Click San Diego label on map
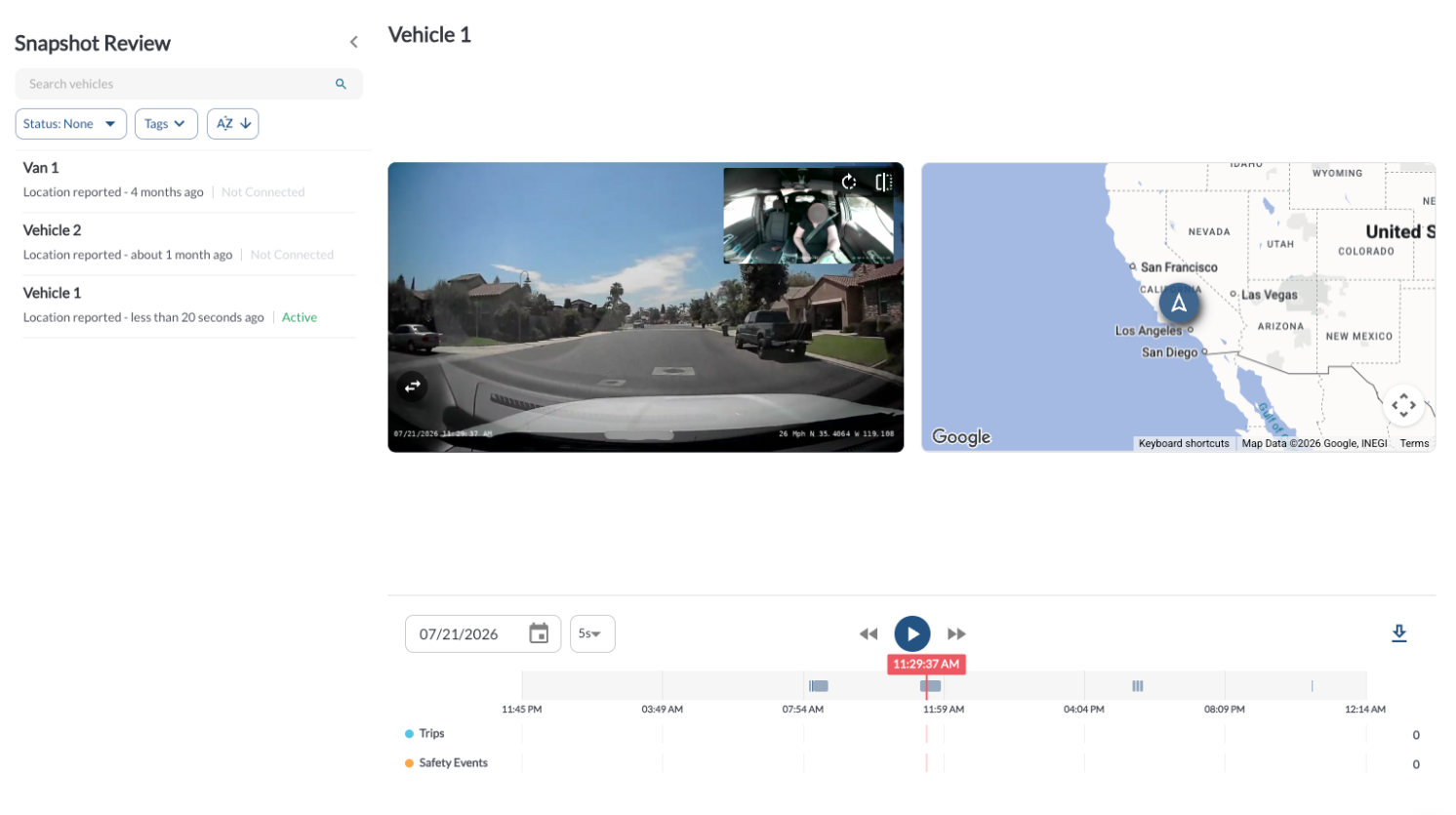1456x815 pixels. tap(1169, 352)
